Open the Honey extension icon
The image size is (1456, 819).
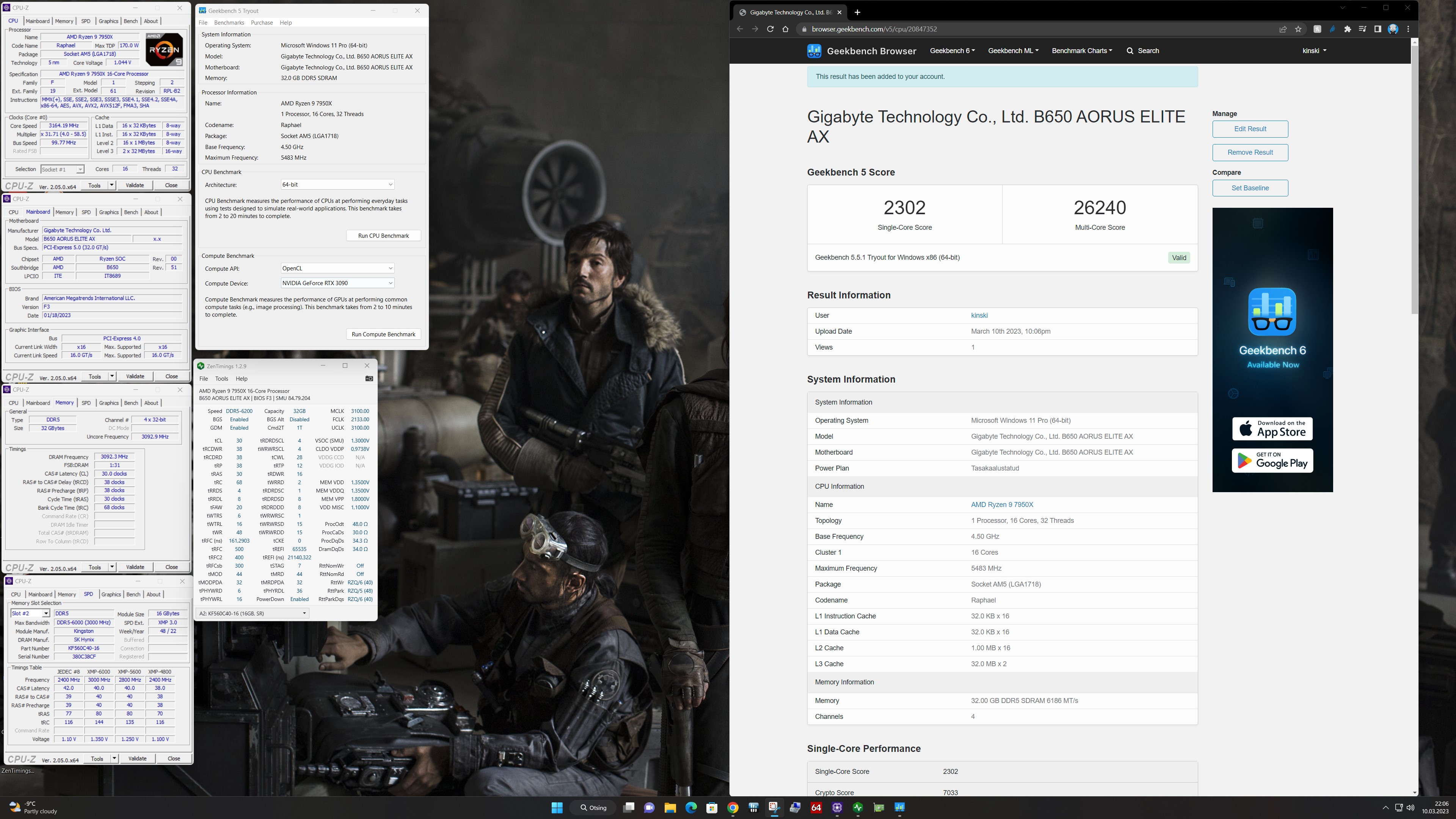[x=1318, y=30]
